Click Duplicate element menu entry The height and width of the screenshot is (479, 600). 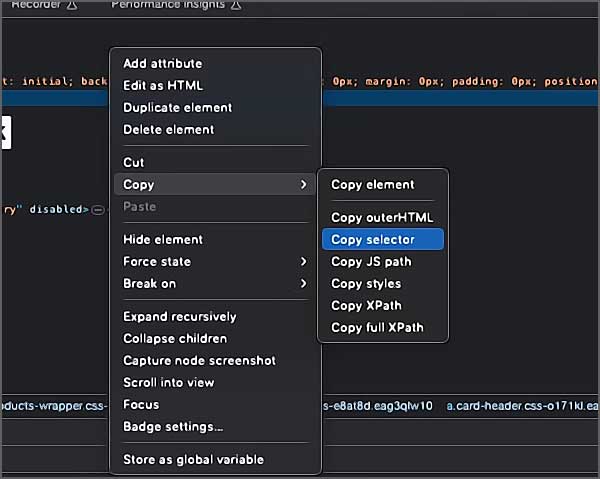215,108
